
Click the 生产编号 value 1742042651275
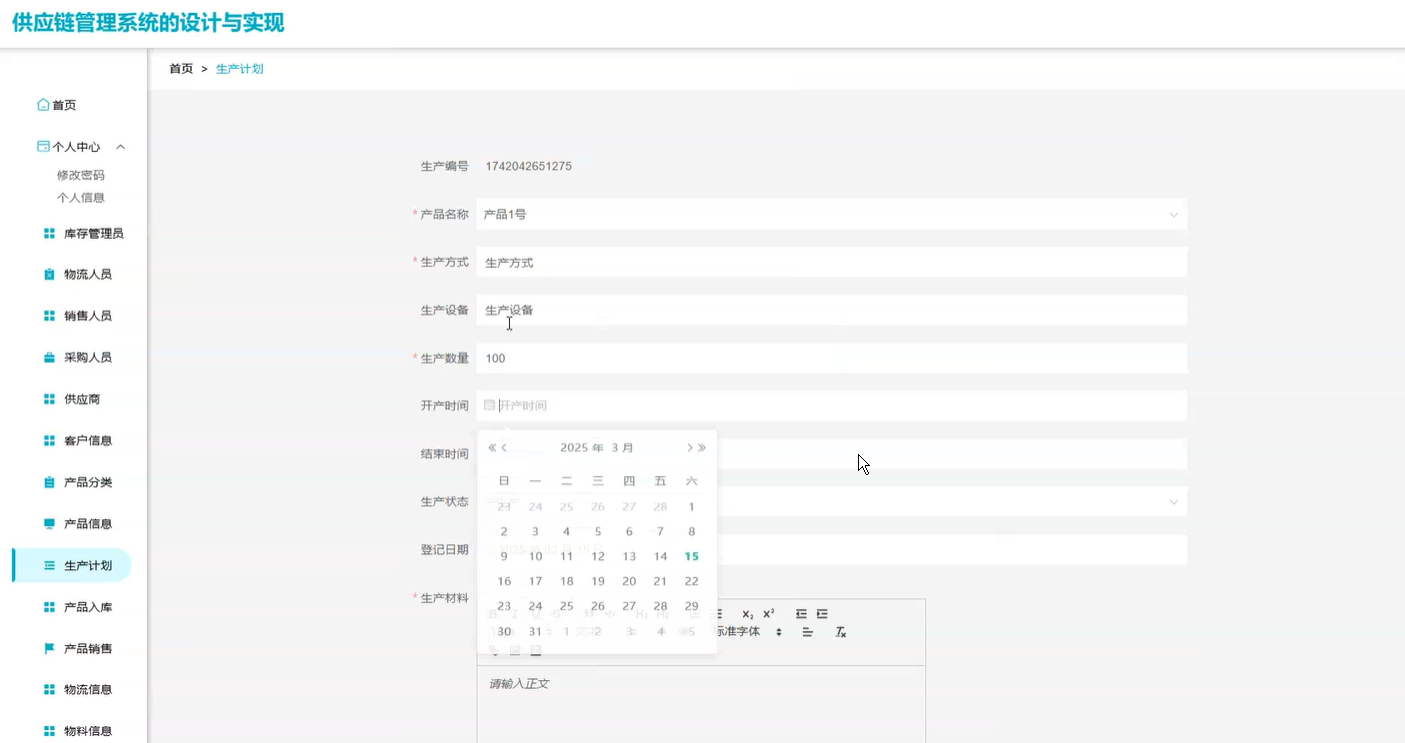coord(528,166)
